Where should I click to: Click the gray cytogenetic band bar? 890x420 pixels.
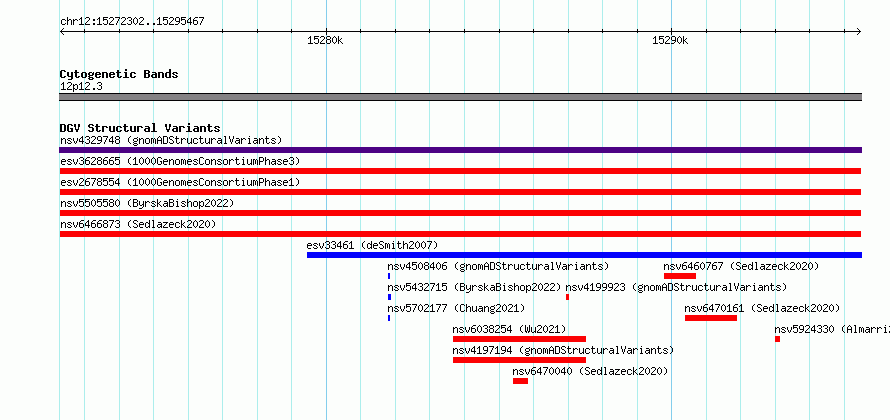[x=460, y=97]
